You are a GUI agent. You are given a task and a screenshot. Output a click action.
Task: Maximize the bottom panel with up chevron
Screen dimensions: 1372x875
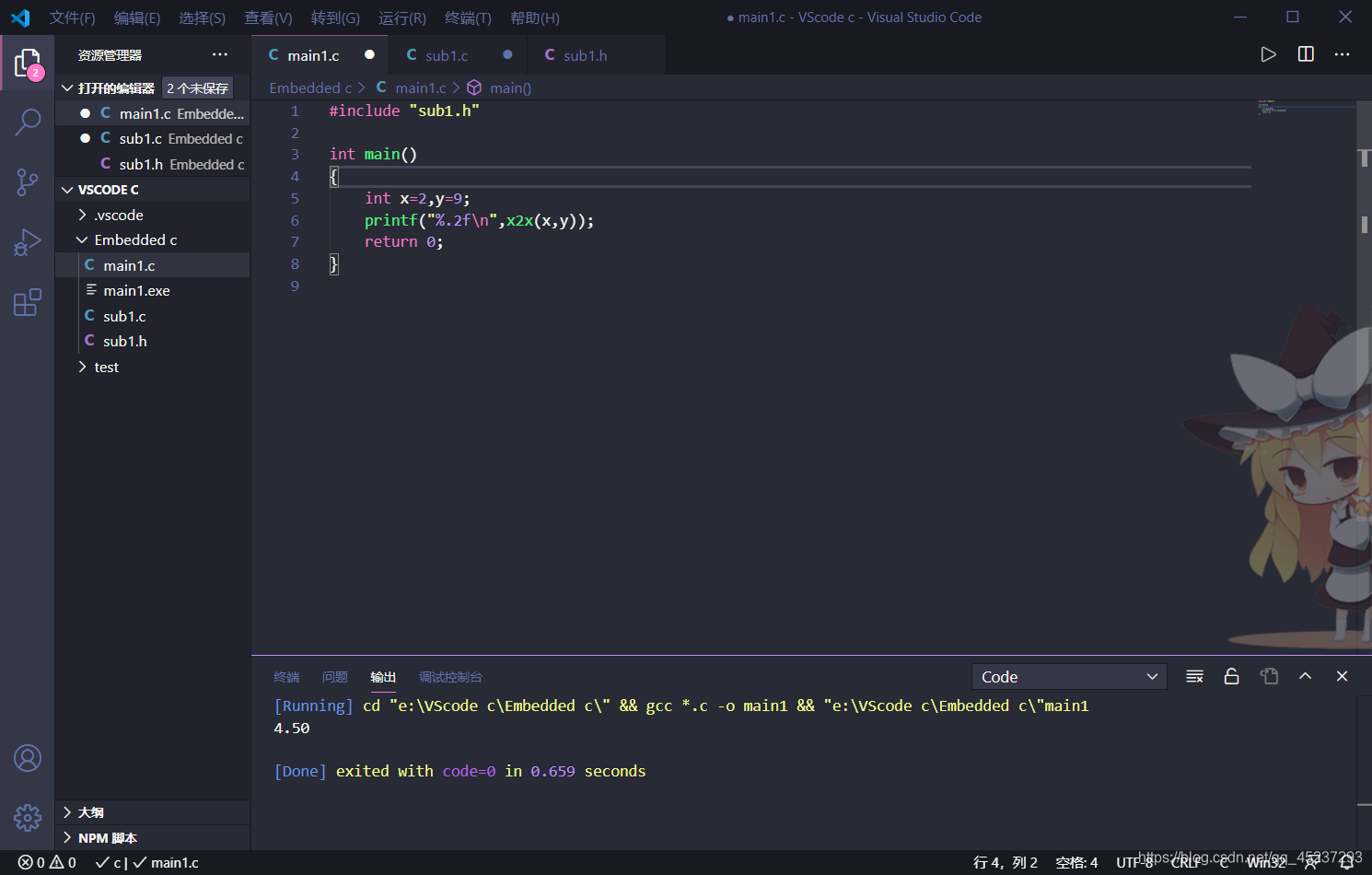[x=1305, y=676]
